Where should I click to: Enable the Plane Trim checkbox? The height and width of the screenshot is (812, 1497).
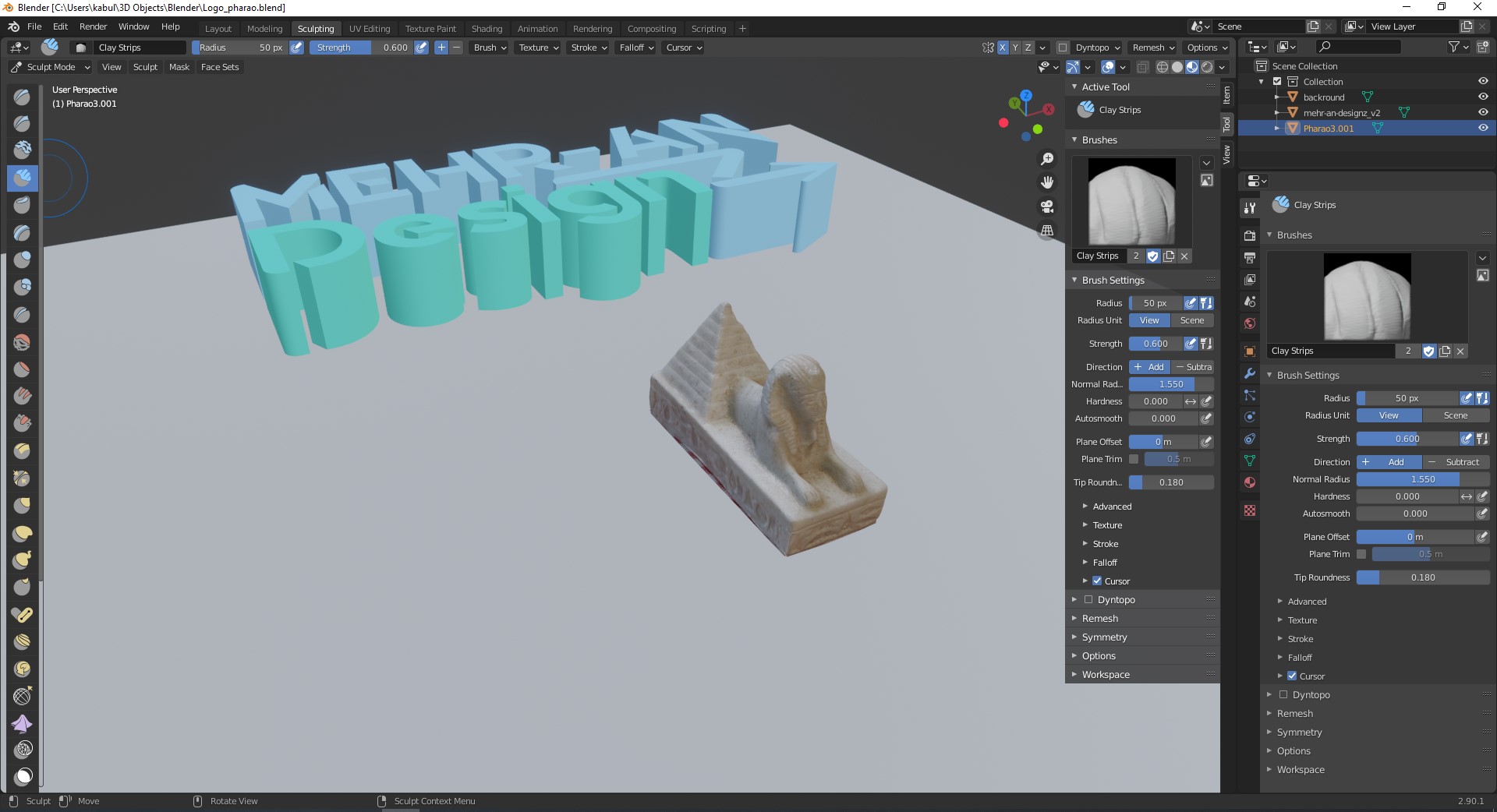click(1134, 460)
